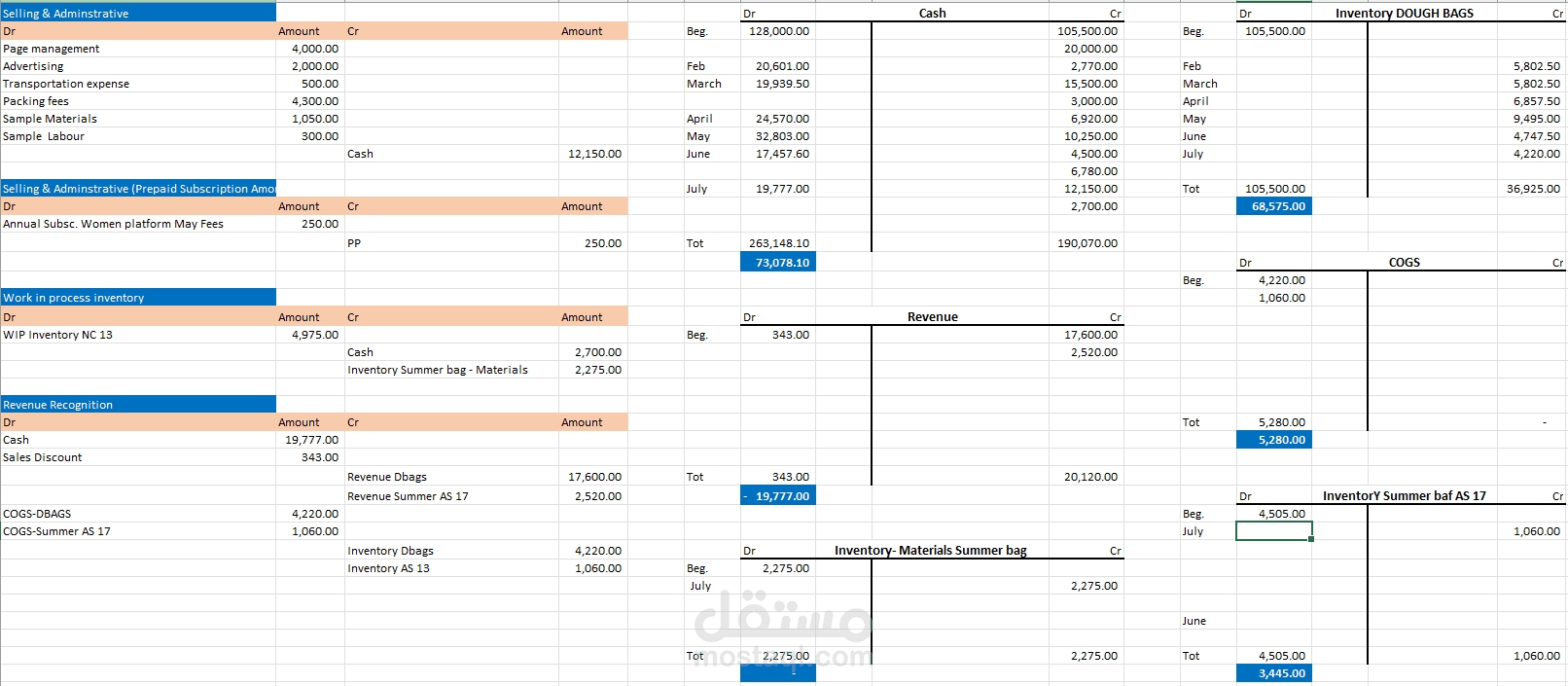Click the 6,780.00 cash credit cell

pos(1087,171)
